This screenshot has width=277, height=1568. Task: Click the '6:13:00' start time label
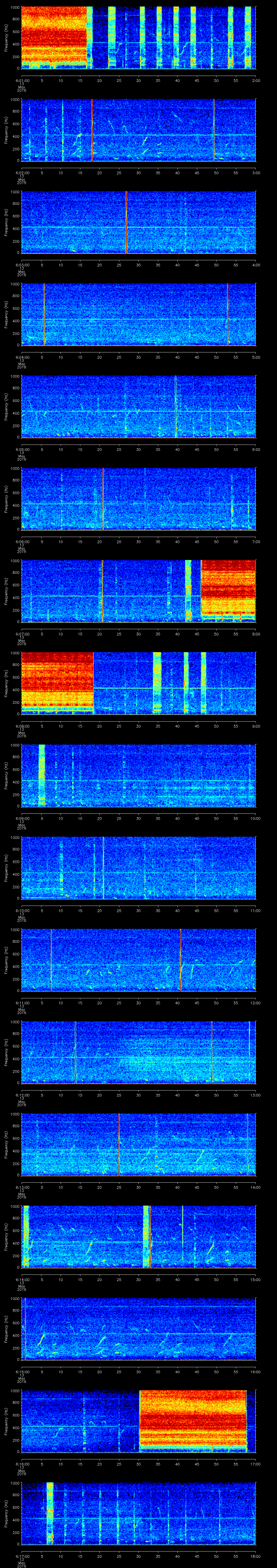point(22,1187)
